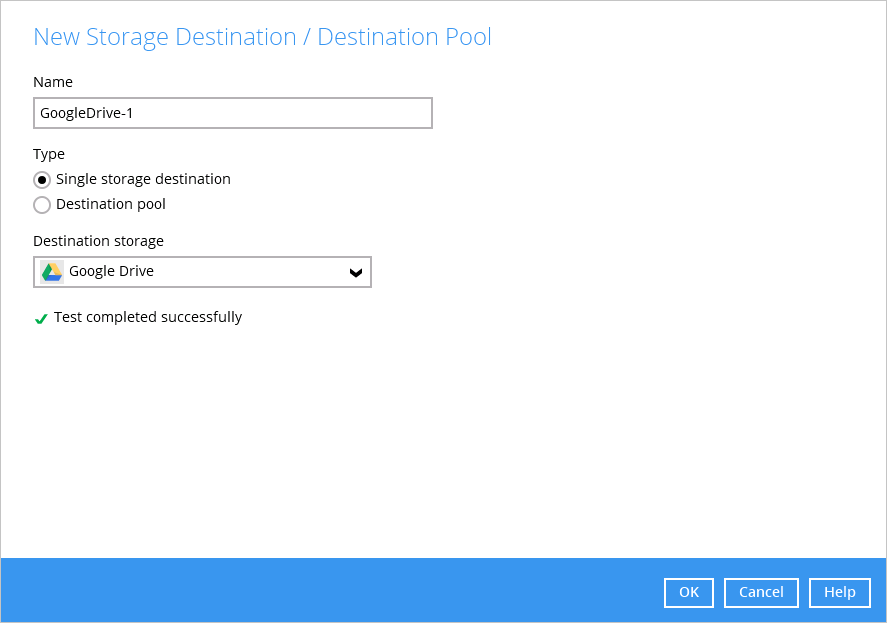Click the "Type" section label
Screen dimensions: 887x623
(49, 154)
